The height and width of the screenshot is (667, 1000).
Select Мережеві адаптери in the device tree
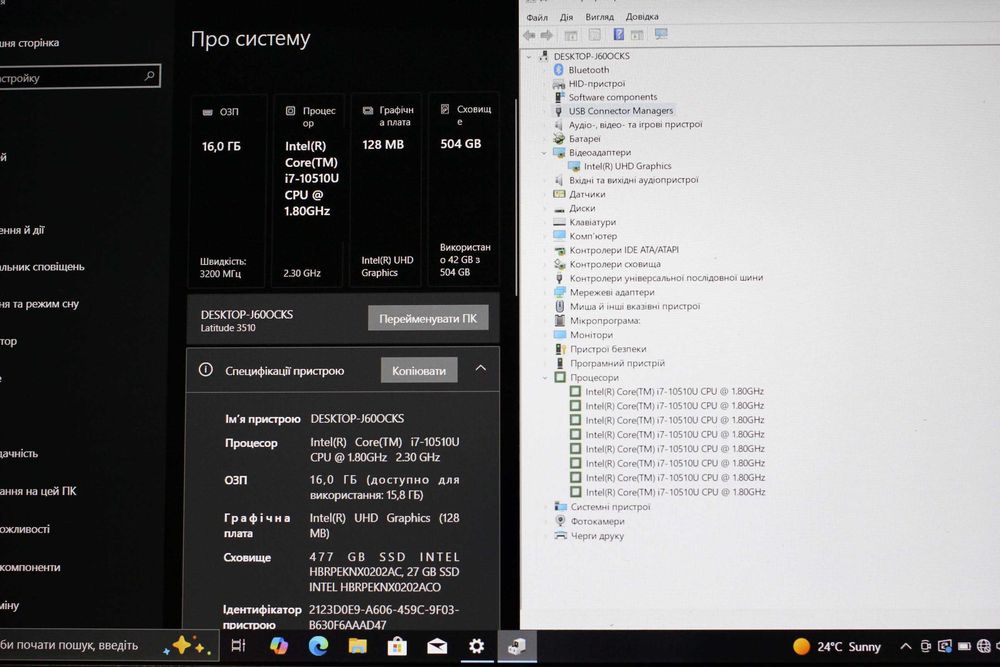[x=612, y=292]
